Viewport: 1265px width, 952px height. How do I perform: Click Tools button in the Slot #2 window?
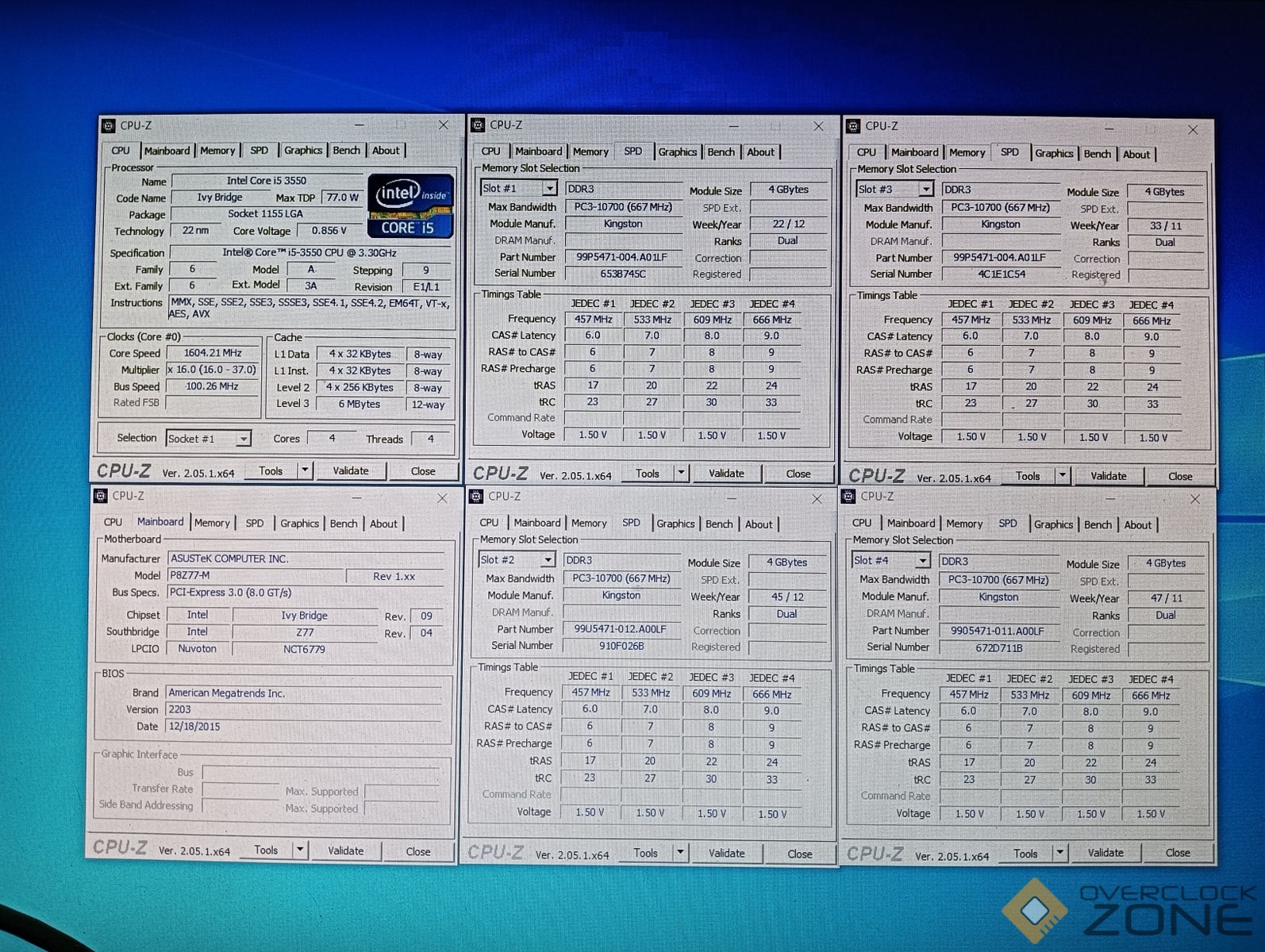(645, 853)
